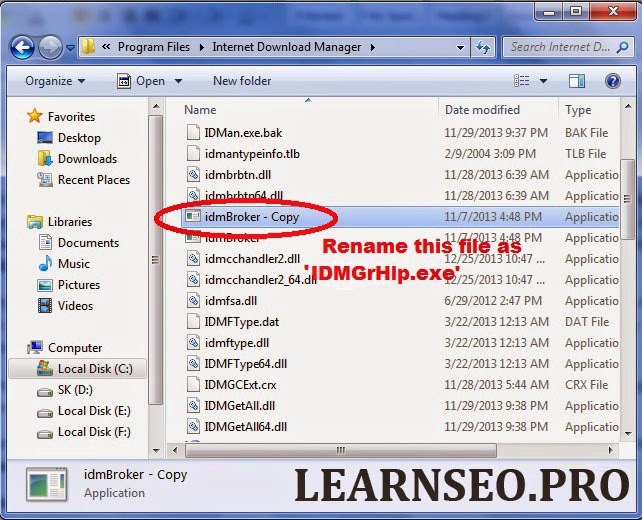Click the folder icon in address bar

point(88,47)
